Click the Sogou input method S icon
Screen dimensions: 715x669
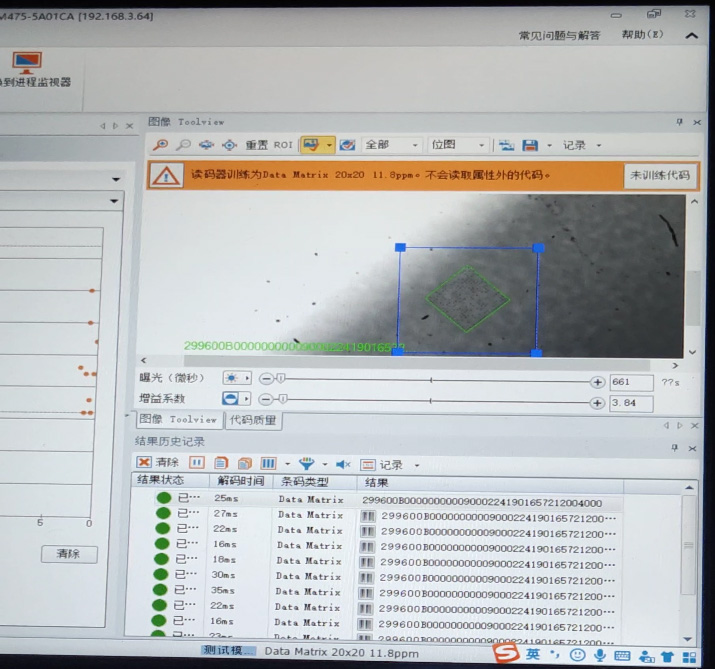[x=506, y=653]
